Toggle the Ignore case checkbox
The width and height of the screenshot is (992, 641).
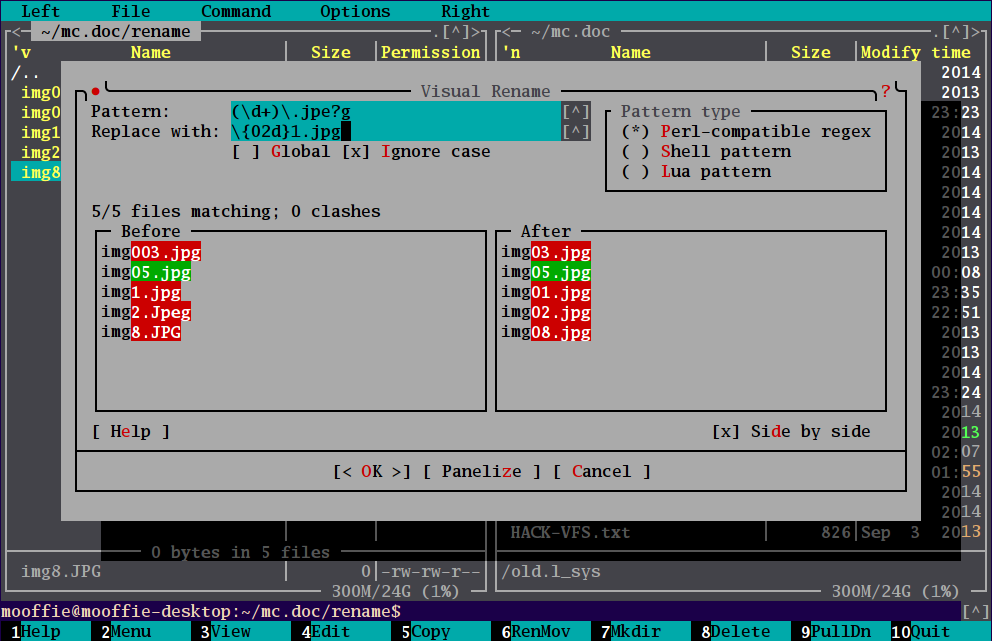[356, 152]
